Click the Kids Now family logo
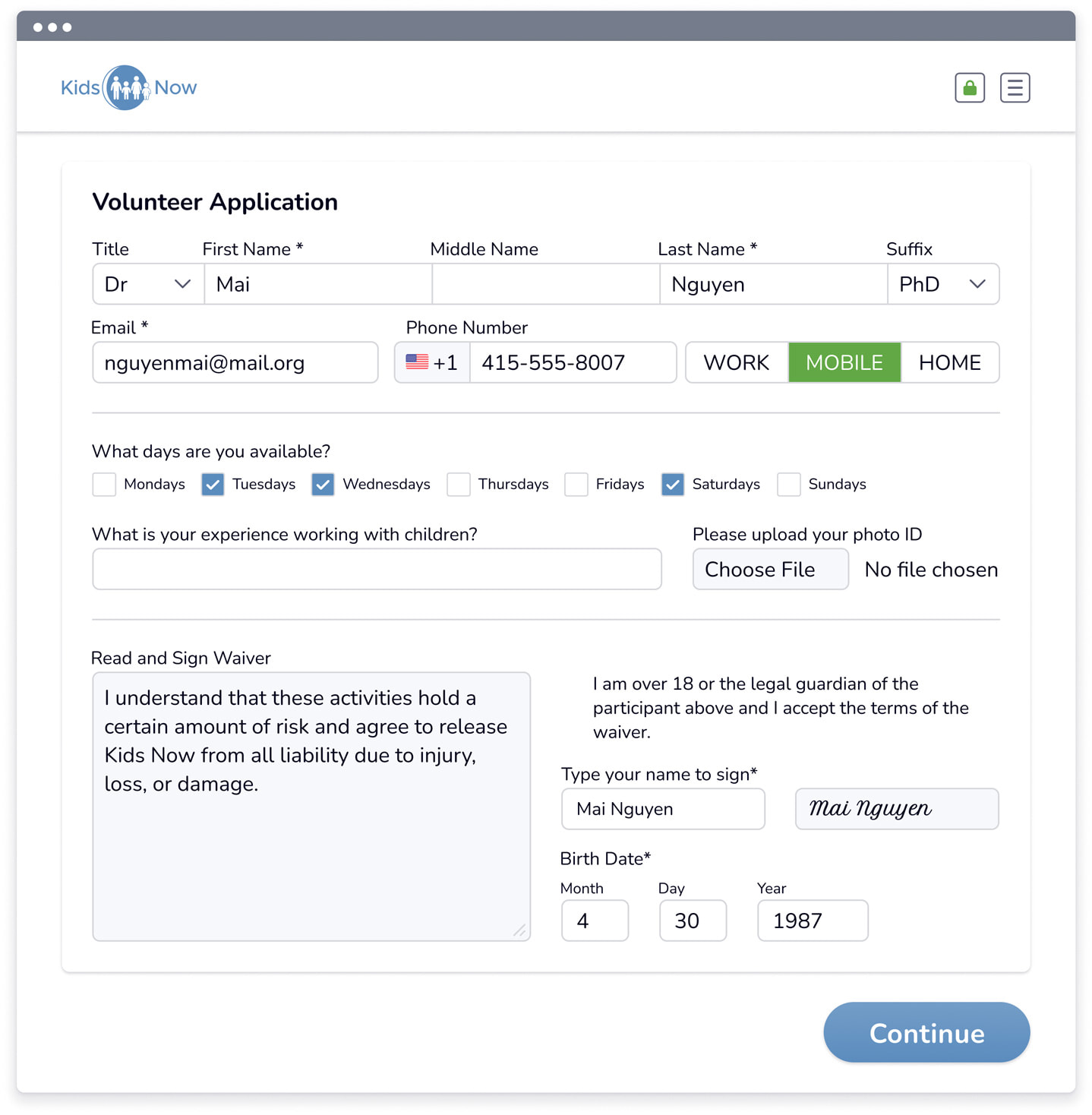Image resolution: width=1092 pixels, height=1115 pixels. (128, 87)
